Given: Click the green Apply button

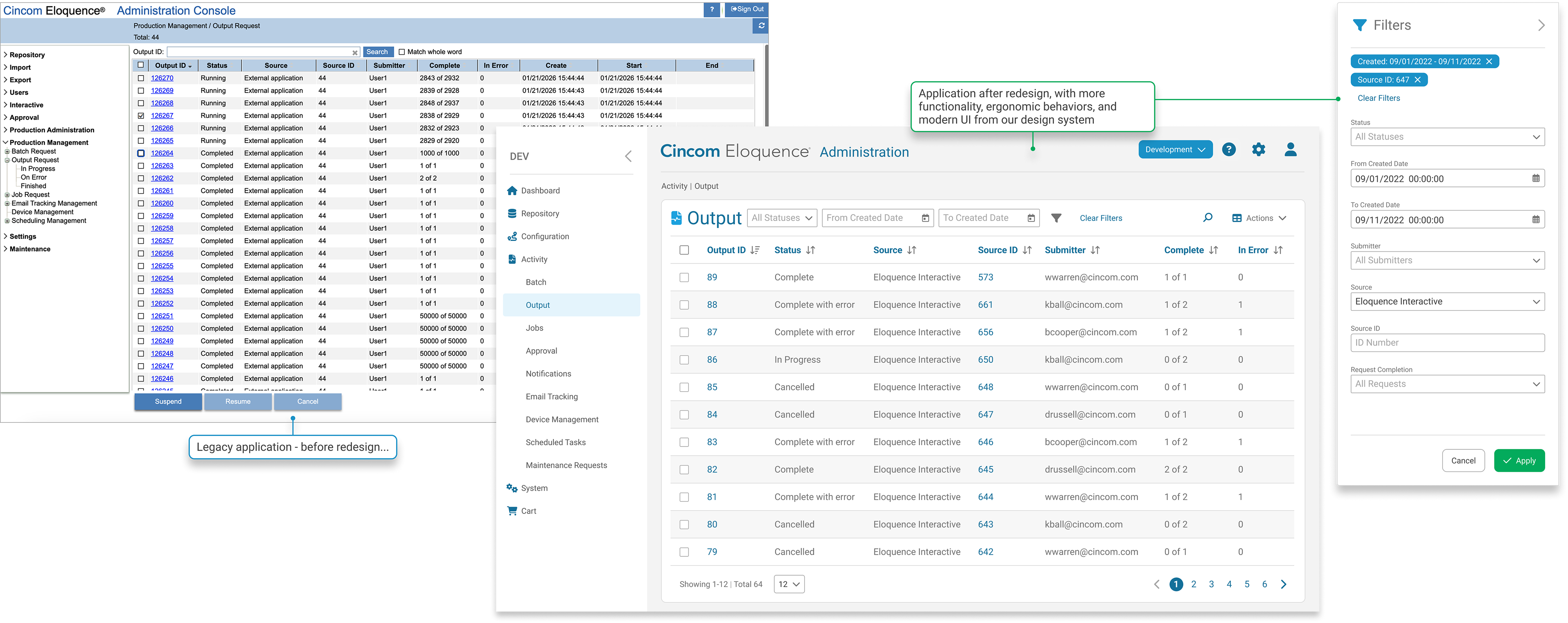Looking at the screenshot, I should (x=1519, y=460).
